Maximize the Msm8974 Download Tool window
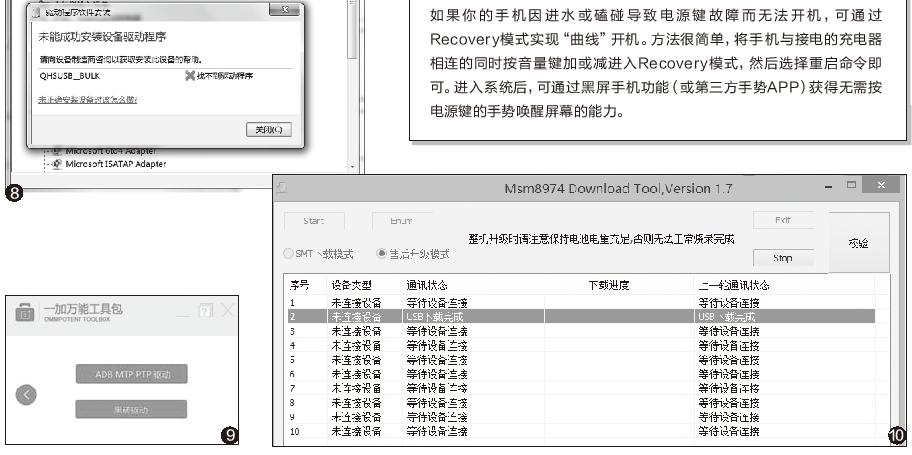 852,185
